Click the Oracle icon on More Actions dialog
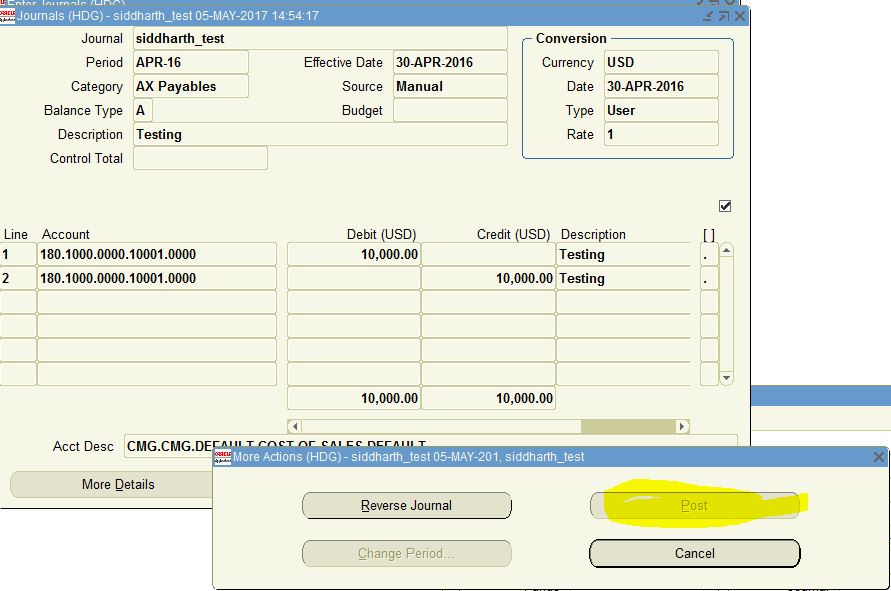The image size is (891, 591). pos(224,458)
